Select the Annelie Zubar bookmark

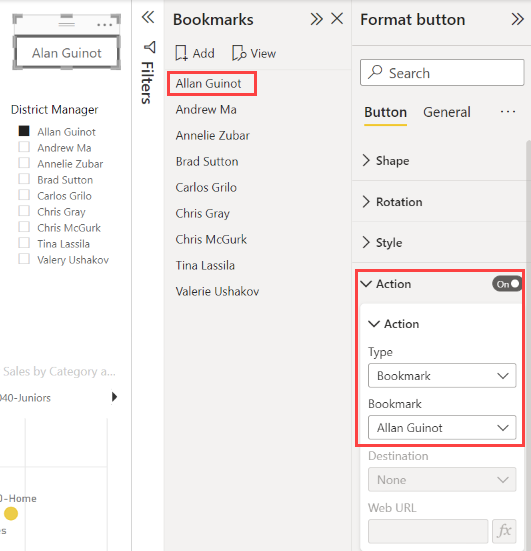point(213,136)
